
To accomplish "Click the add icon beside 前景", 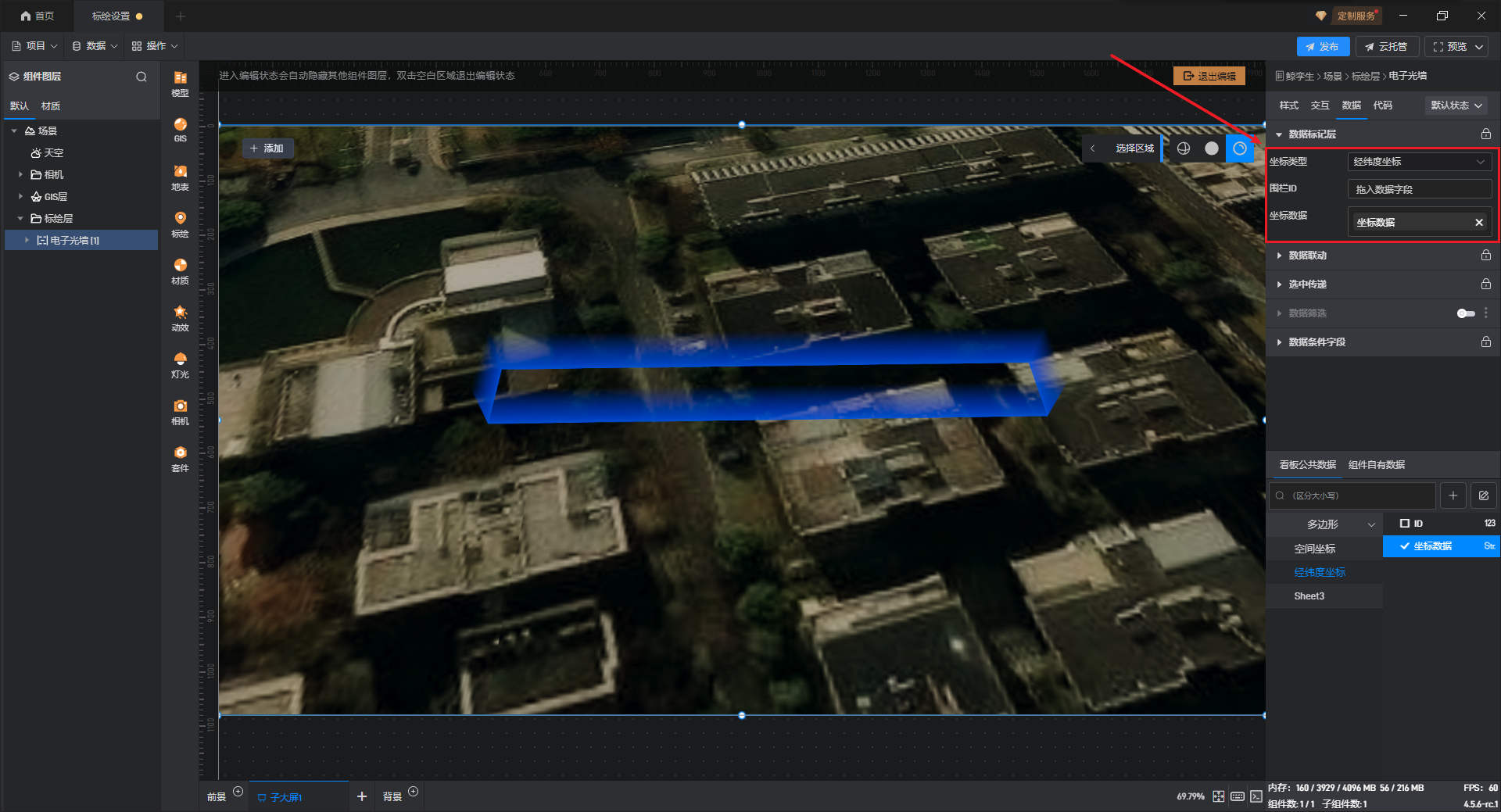I will coord(238,792).
